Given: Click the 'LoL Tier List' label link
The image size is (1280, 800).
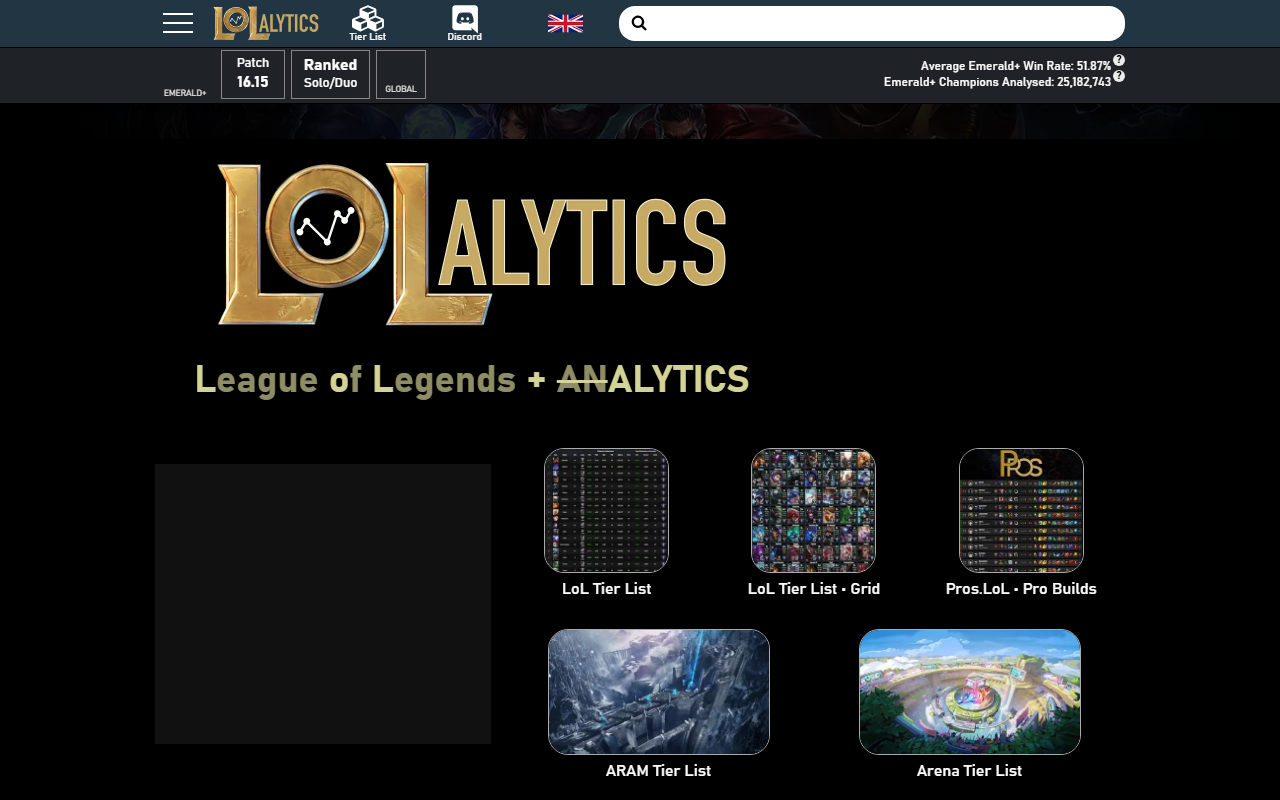Looking at the screenshot, I should click(606, 589).
